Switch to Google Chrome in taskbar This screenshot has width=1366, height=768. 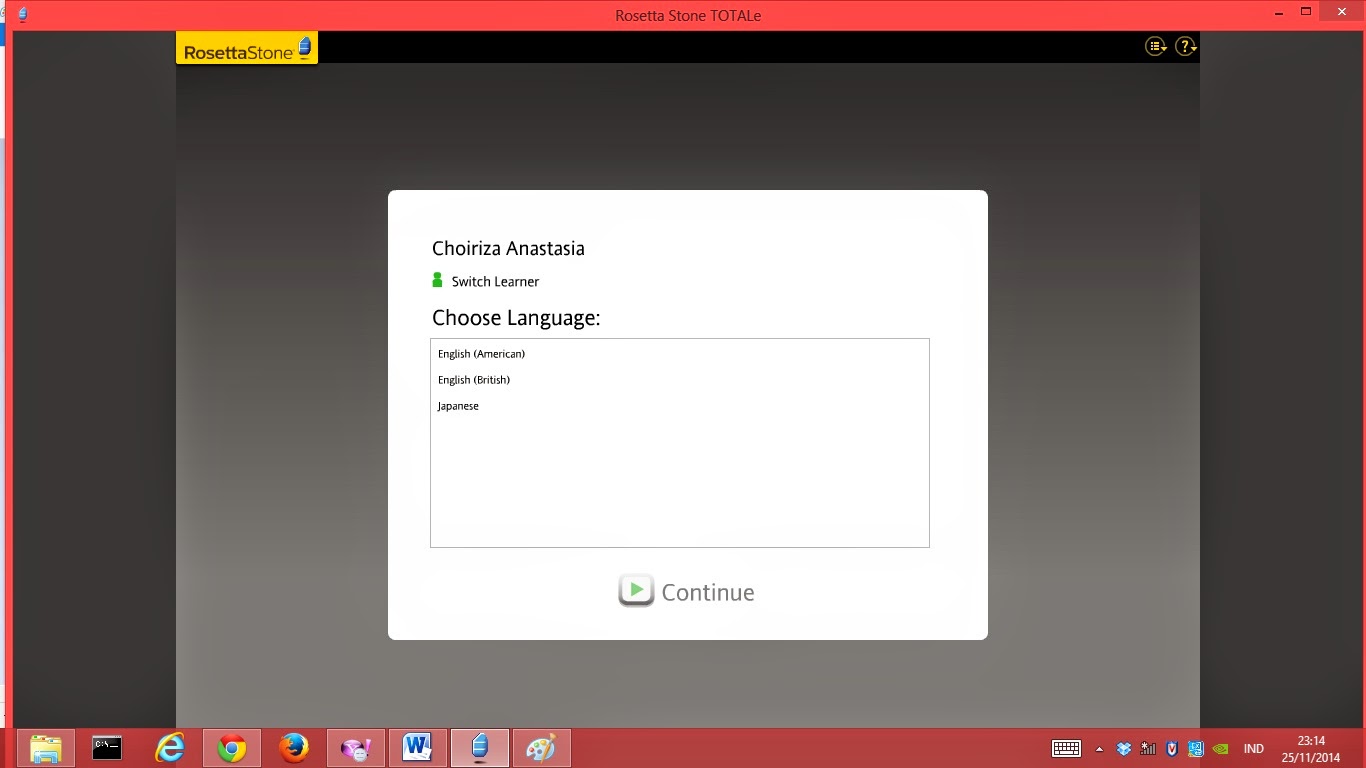tap(232, 748)
